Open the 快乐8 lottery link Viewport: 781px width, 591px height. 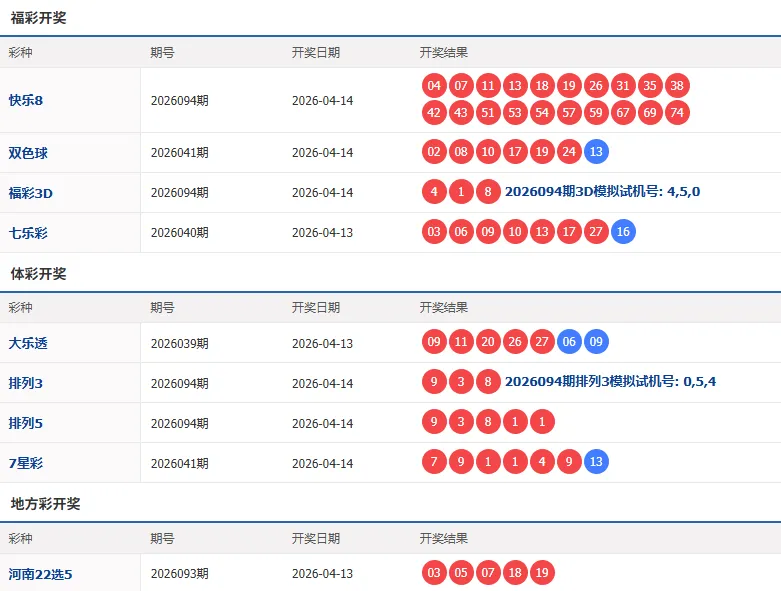click(x=26, y=101)
